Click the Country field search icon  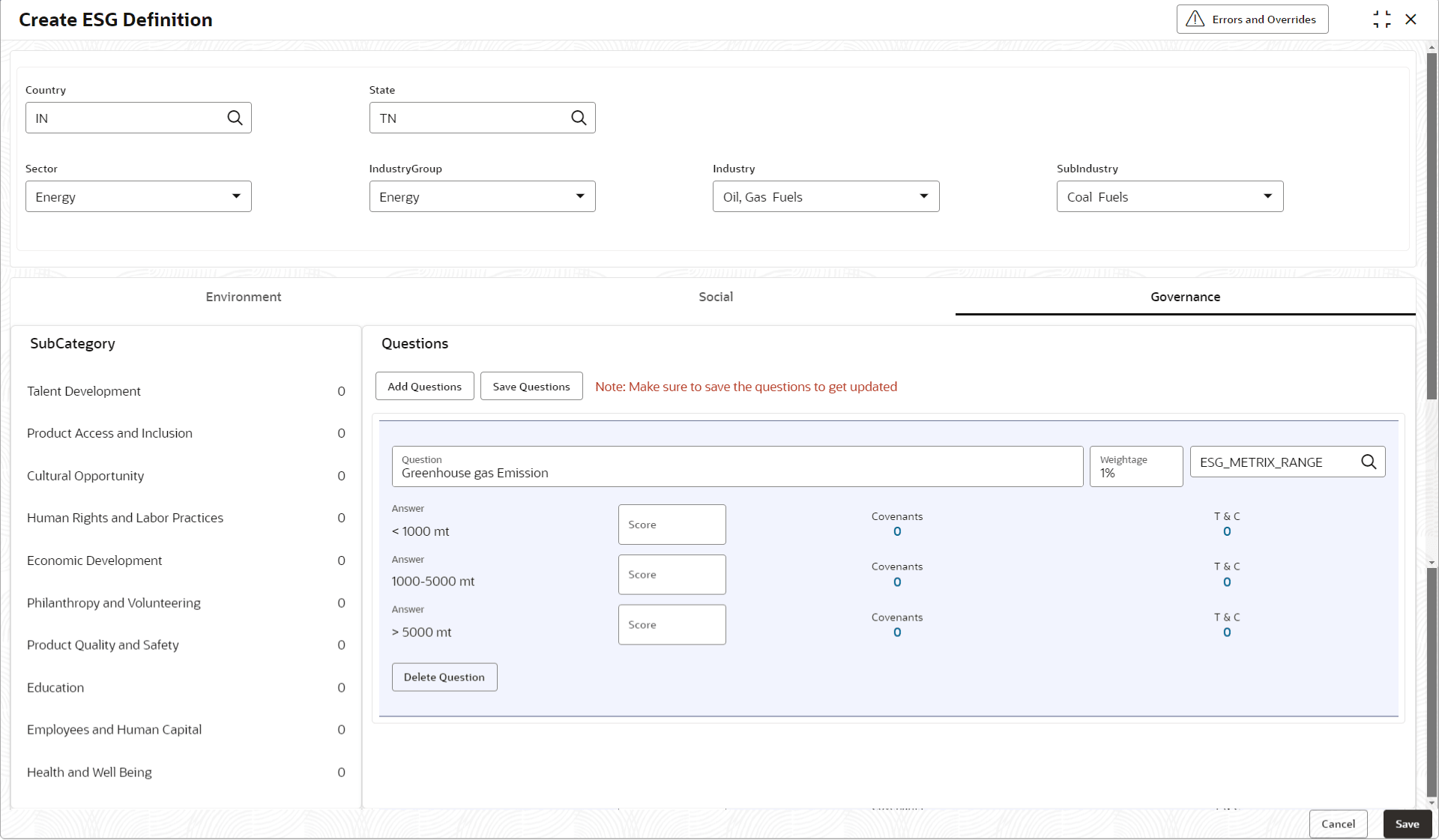coord(235,118)
